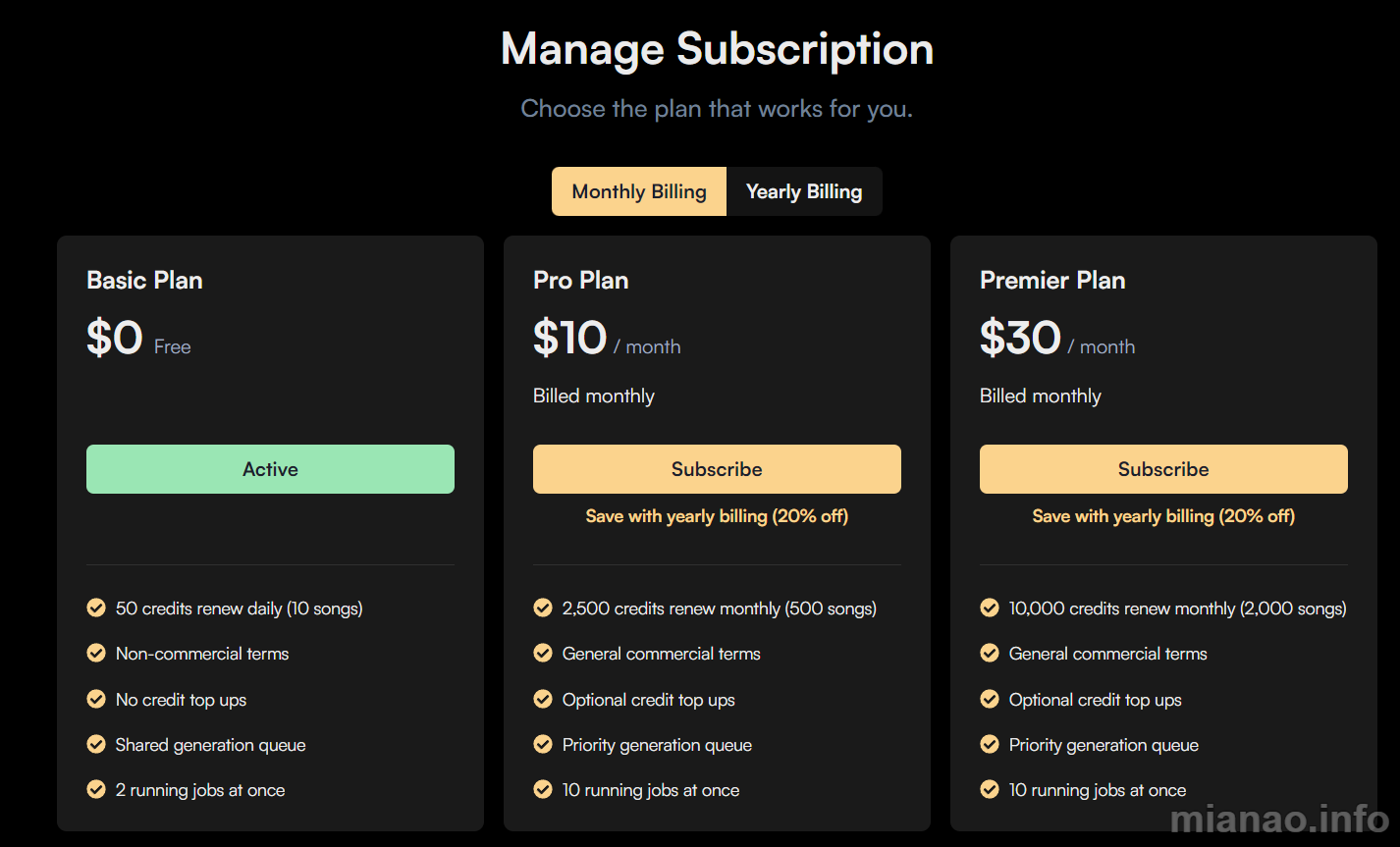Screen dimensions: 1400x847
Task: Click checkmark icon next to Shared generation queue
Action: click(96, 745)
